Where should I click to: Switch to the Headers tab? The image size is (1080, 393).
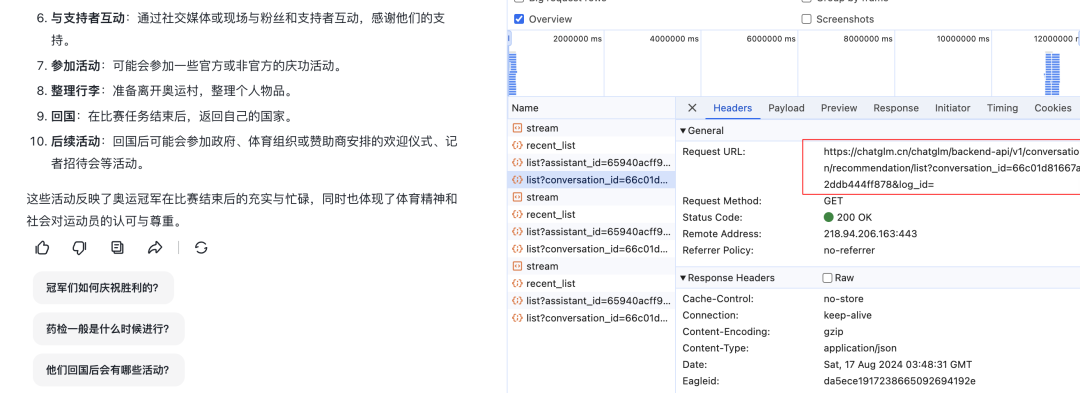coord(732,108)
